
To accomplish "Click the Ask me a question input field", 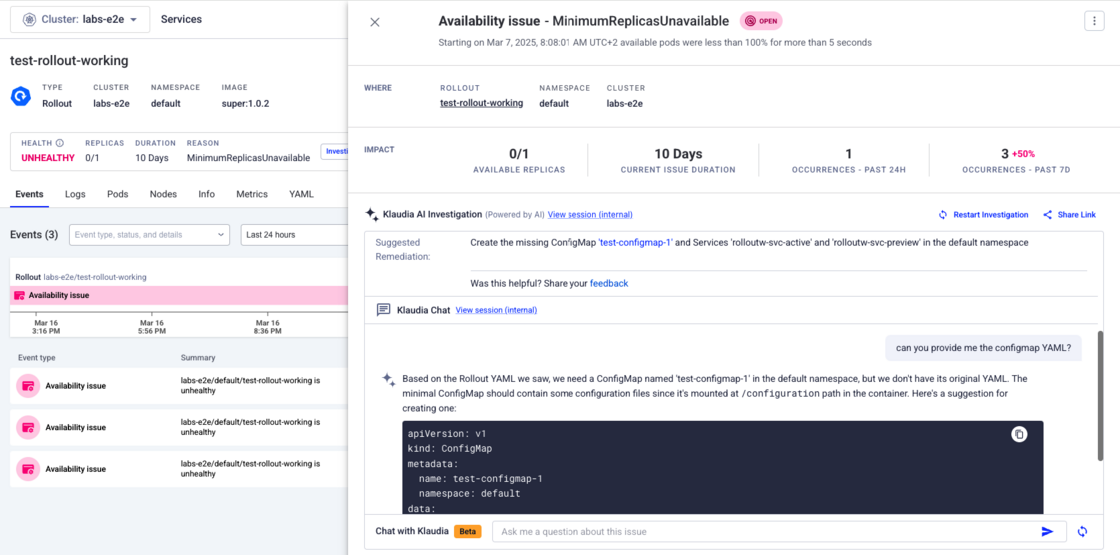I will pyautogui.click(x=760, y=532).
